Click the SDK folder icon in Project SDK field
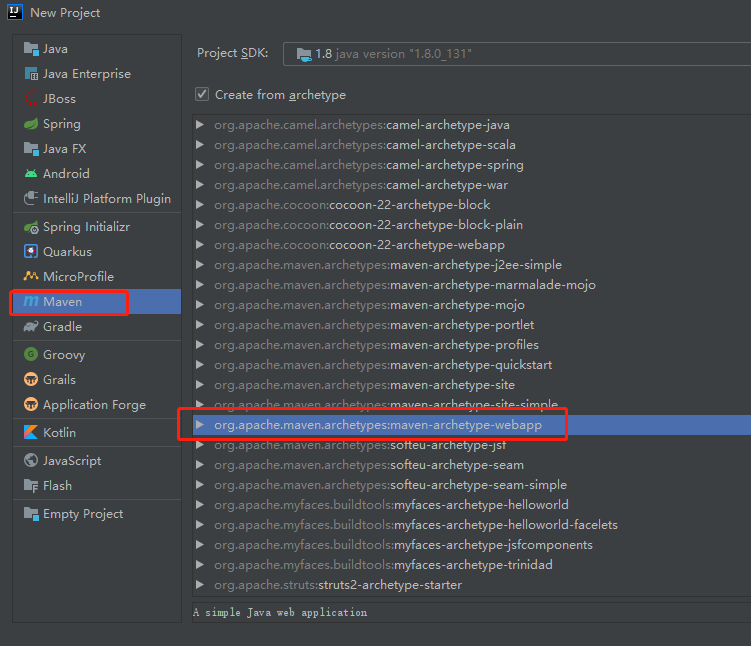 [304, 54]
